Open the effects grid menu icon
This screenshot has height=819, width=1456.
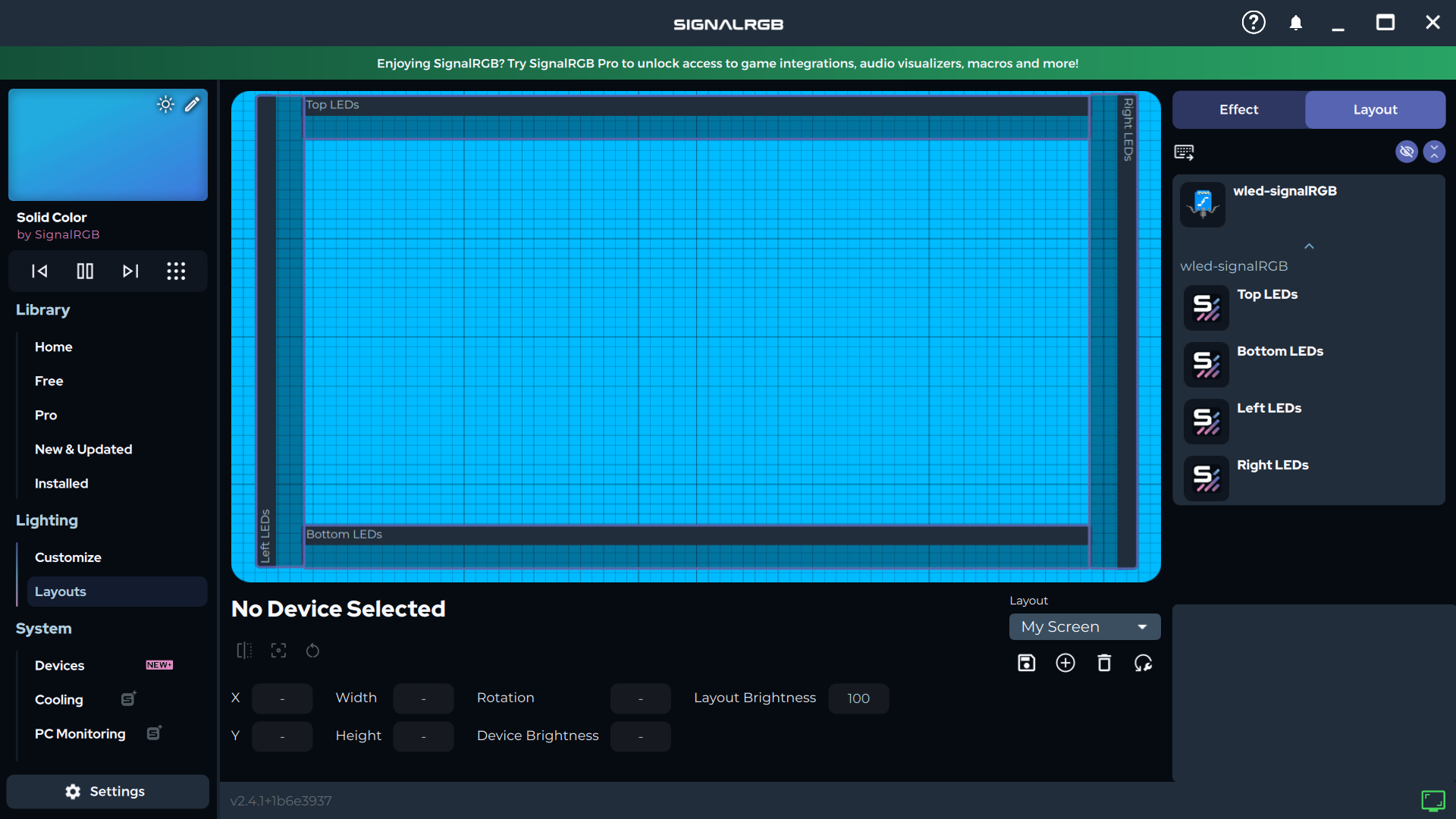coord(176,271)
